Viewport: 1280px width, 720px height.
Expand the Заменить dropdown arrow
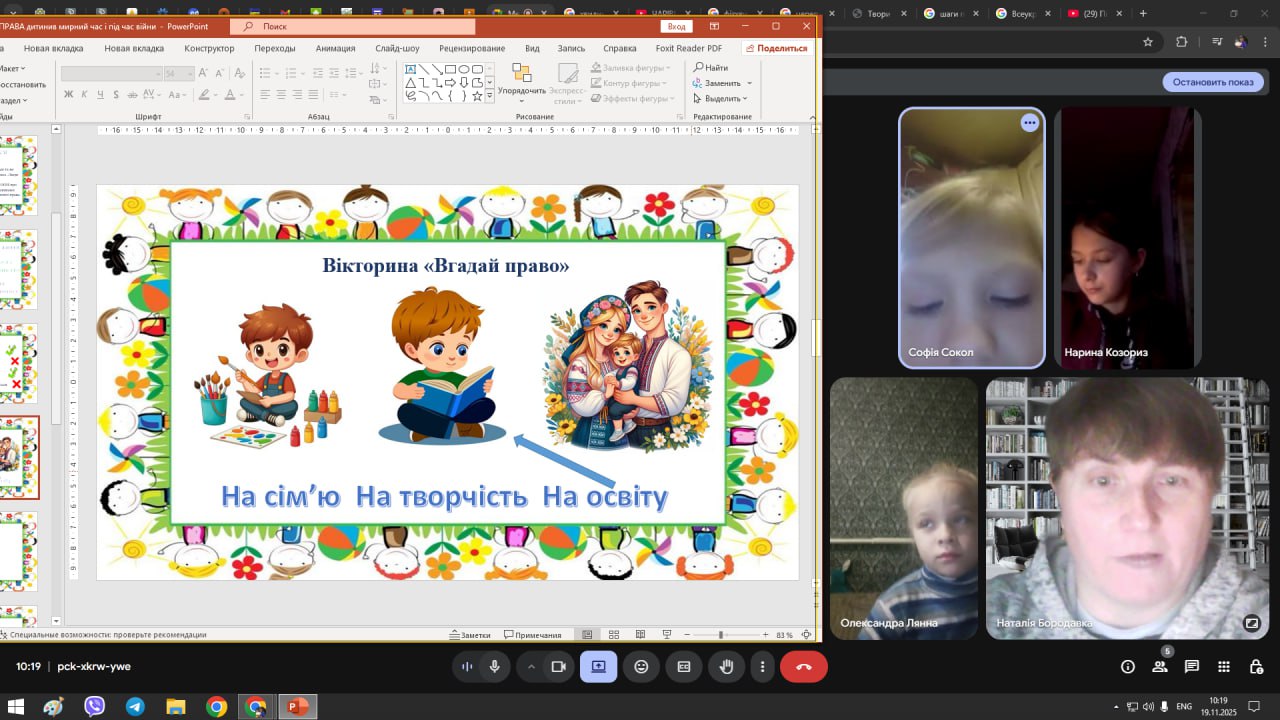tap(748, 84)
